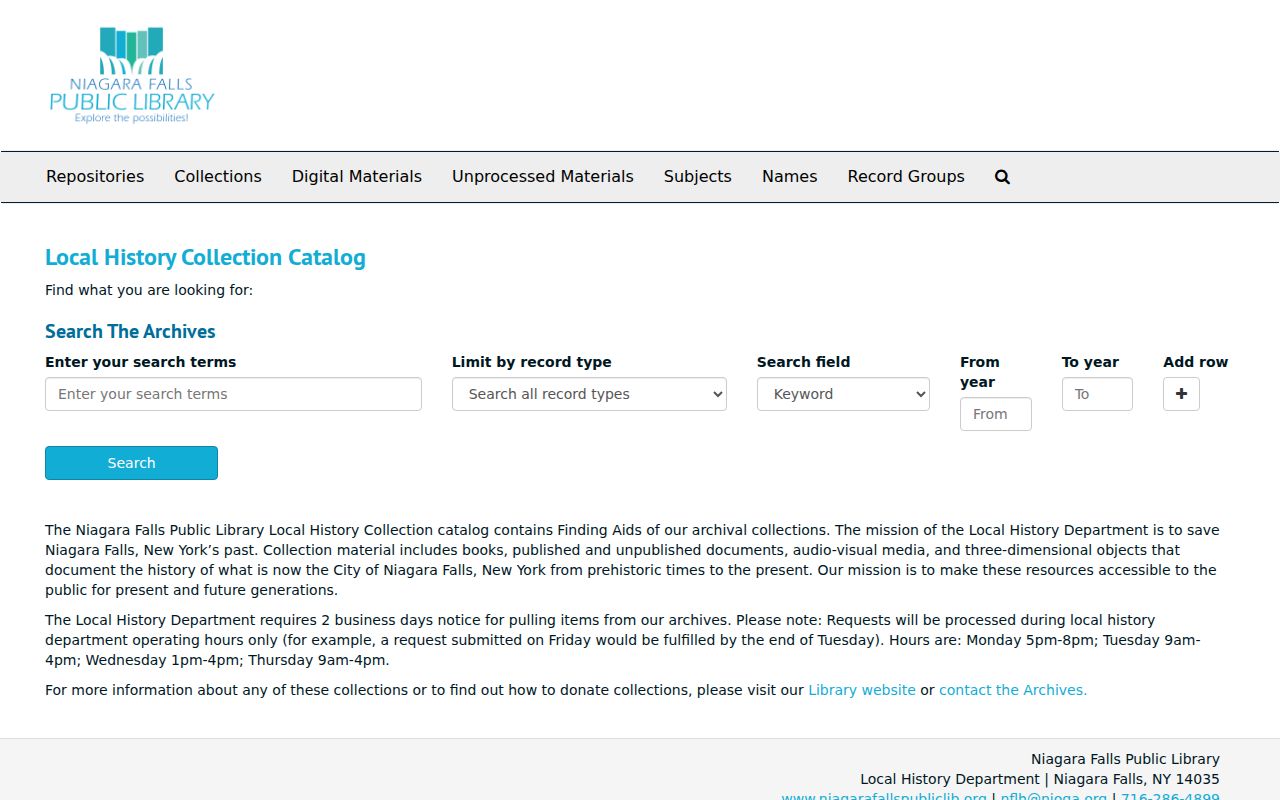Add a search row with plus button

tap(1181, 394)
